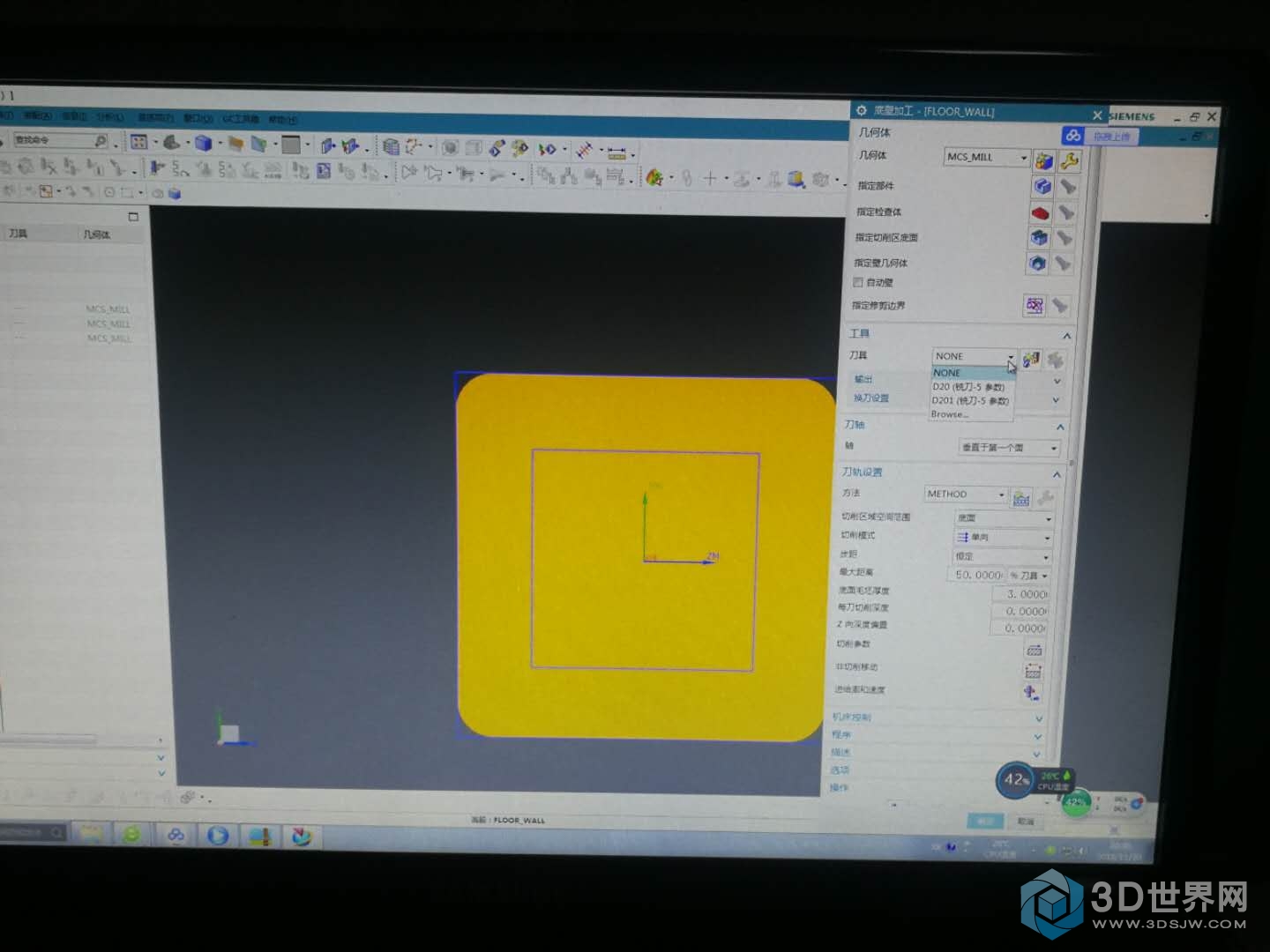
Task: Open the Non Cutting Moves icon
Action: point(1033,671)
